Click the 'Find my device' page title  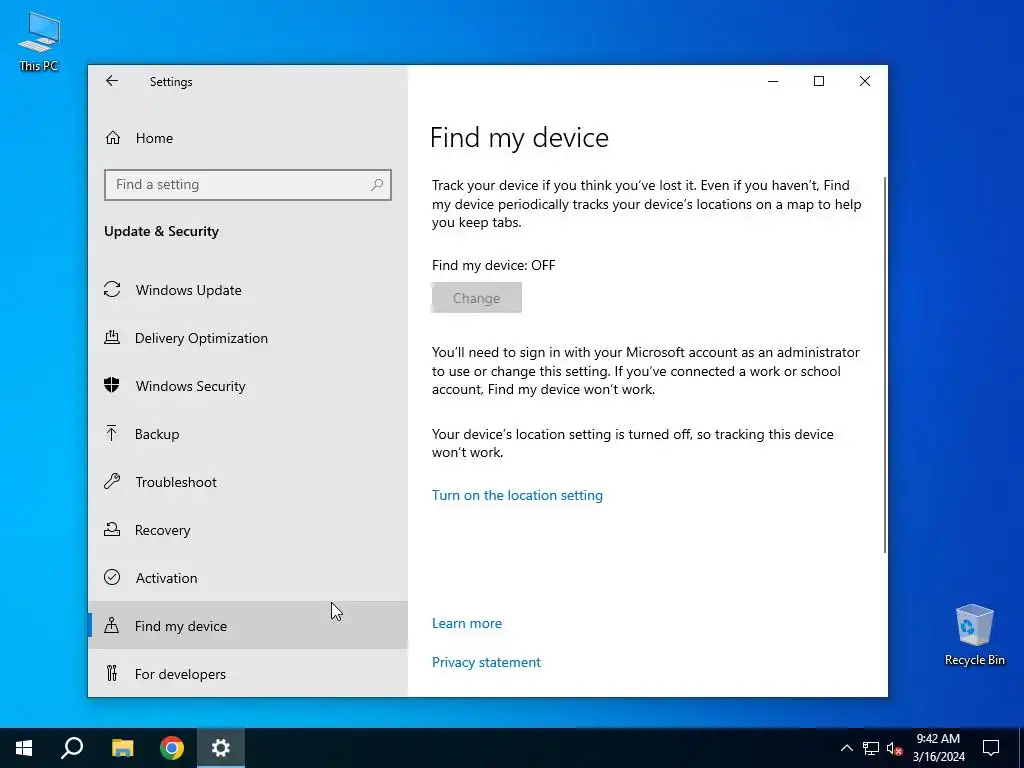pos(519,138)
